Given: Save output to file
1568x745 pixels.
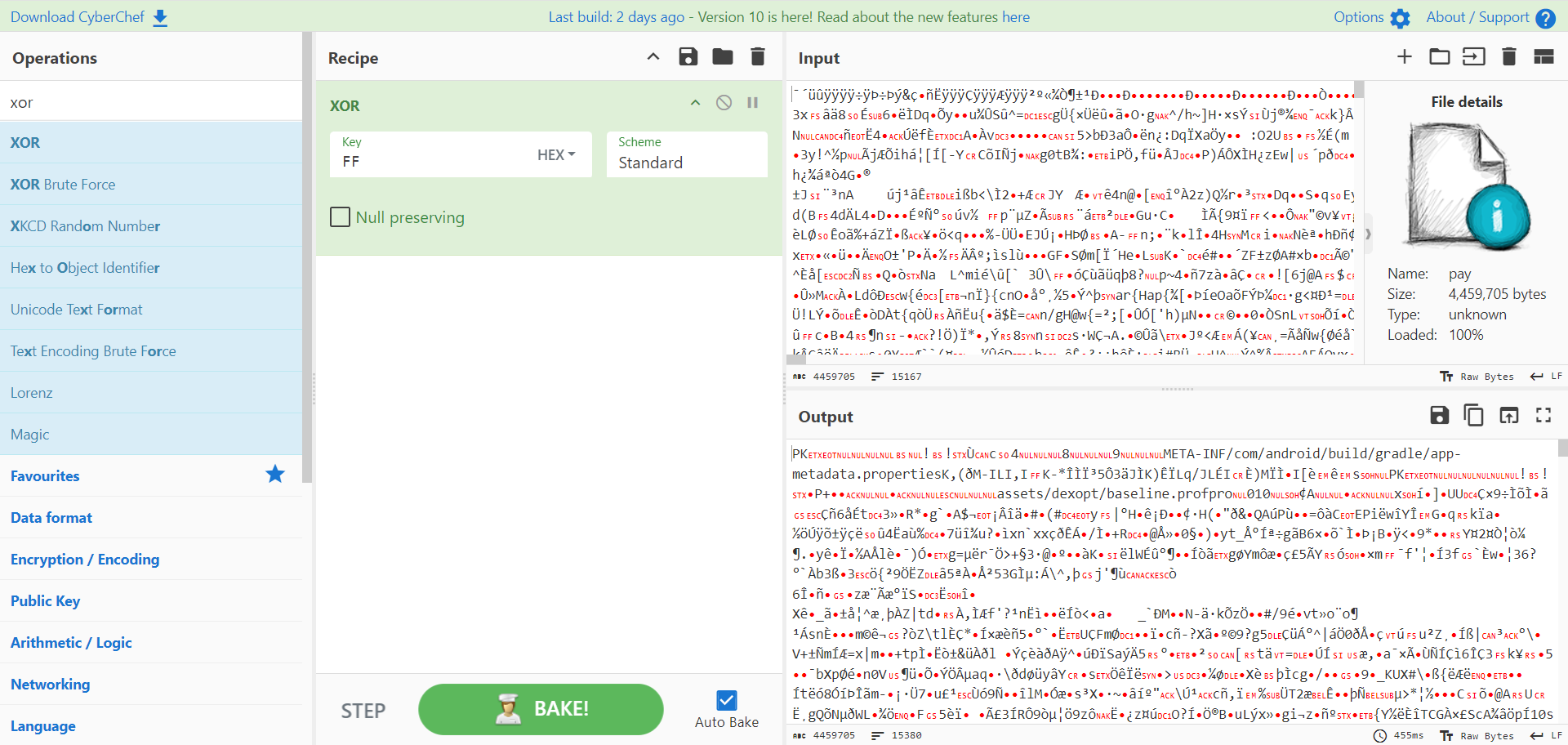Looking at the screenshot, I should point(1439,416).
